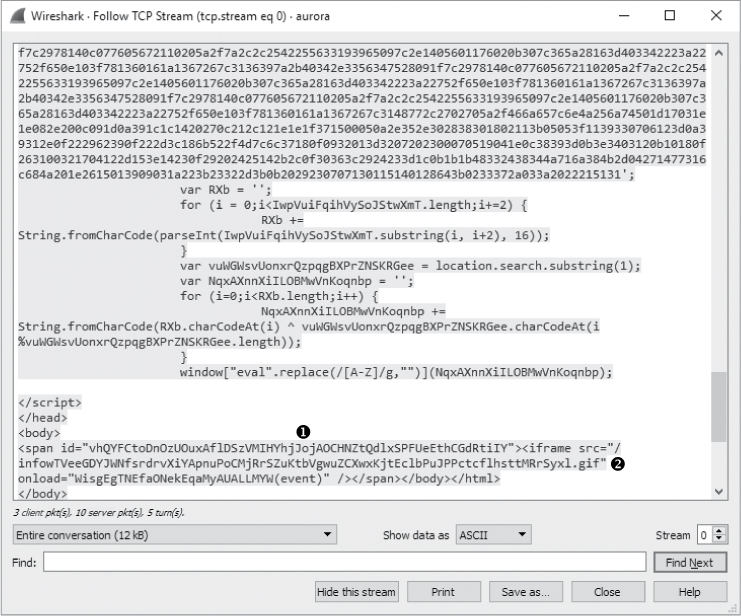Click the Find Next button
This screenshot has width=741, height=616.
pyautogui.click(x=689, y=563)
